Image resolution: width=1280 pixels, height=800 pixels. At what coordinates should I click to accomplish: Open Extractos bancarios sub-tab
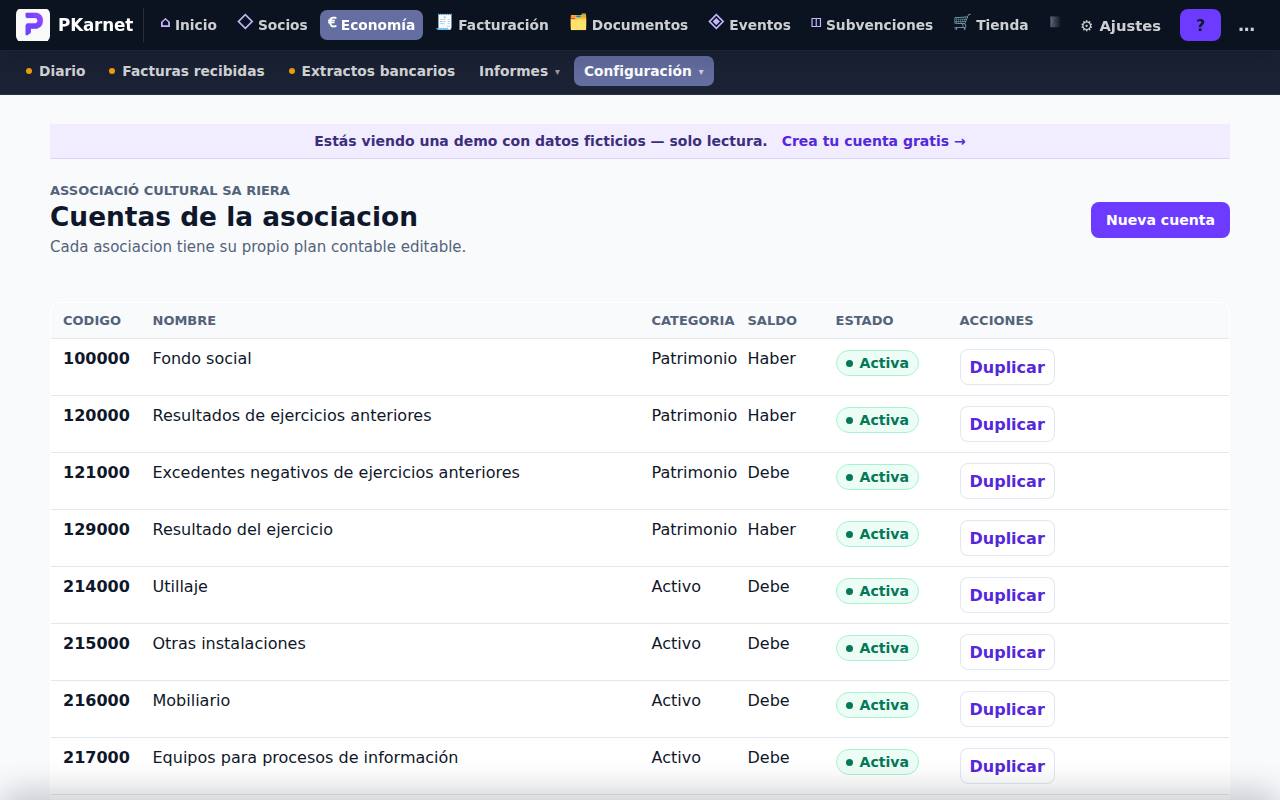point(371,71)
